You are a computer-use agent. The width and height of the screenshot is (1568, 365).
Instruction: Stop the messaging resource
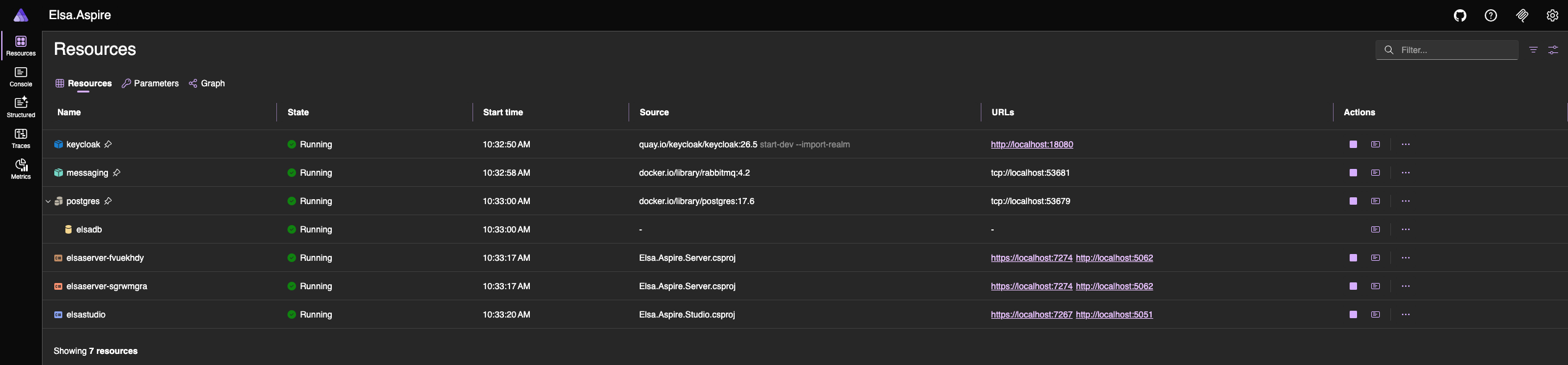tap(1353, 173)
